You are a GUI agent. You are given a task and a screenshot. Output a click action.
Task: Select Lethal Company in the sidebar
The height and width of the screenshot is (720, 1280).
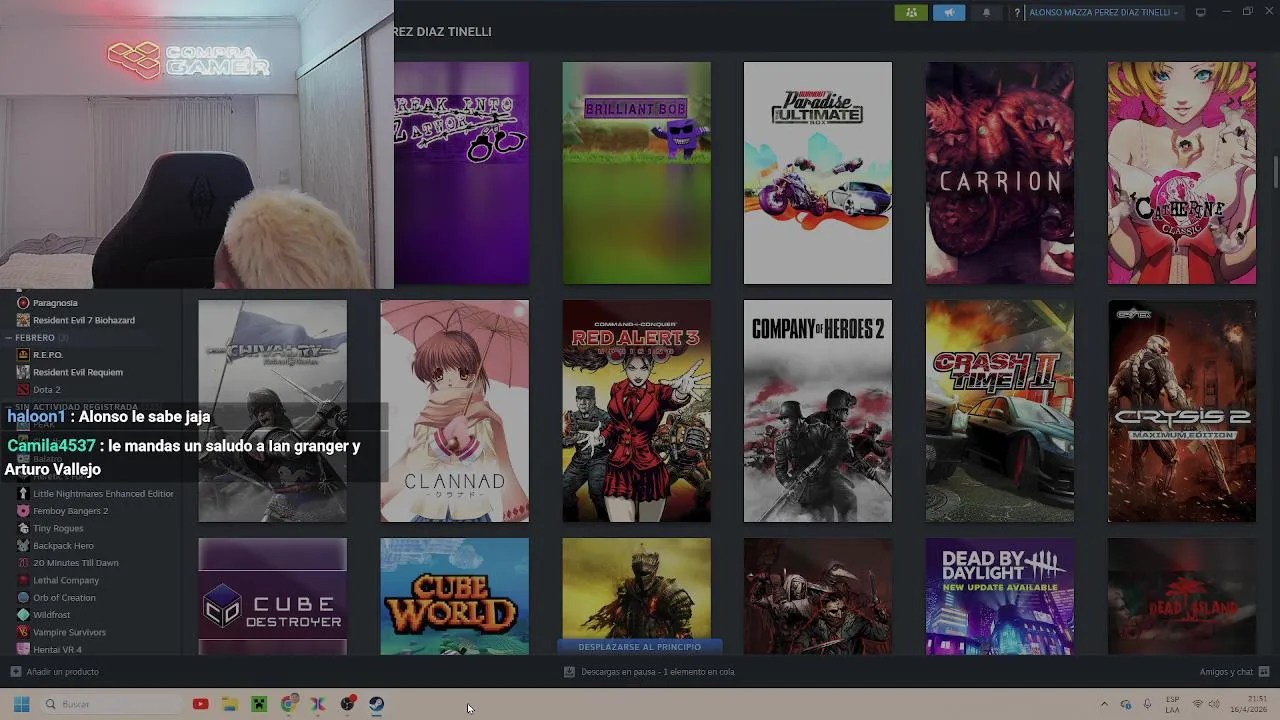[66, 580]
